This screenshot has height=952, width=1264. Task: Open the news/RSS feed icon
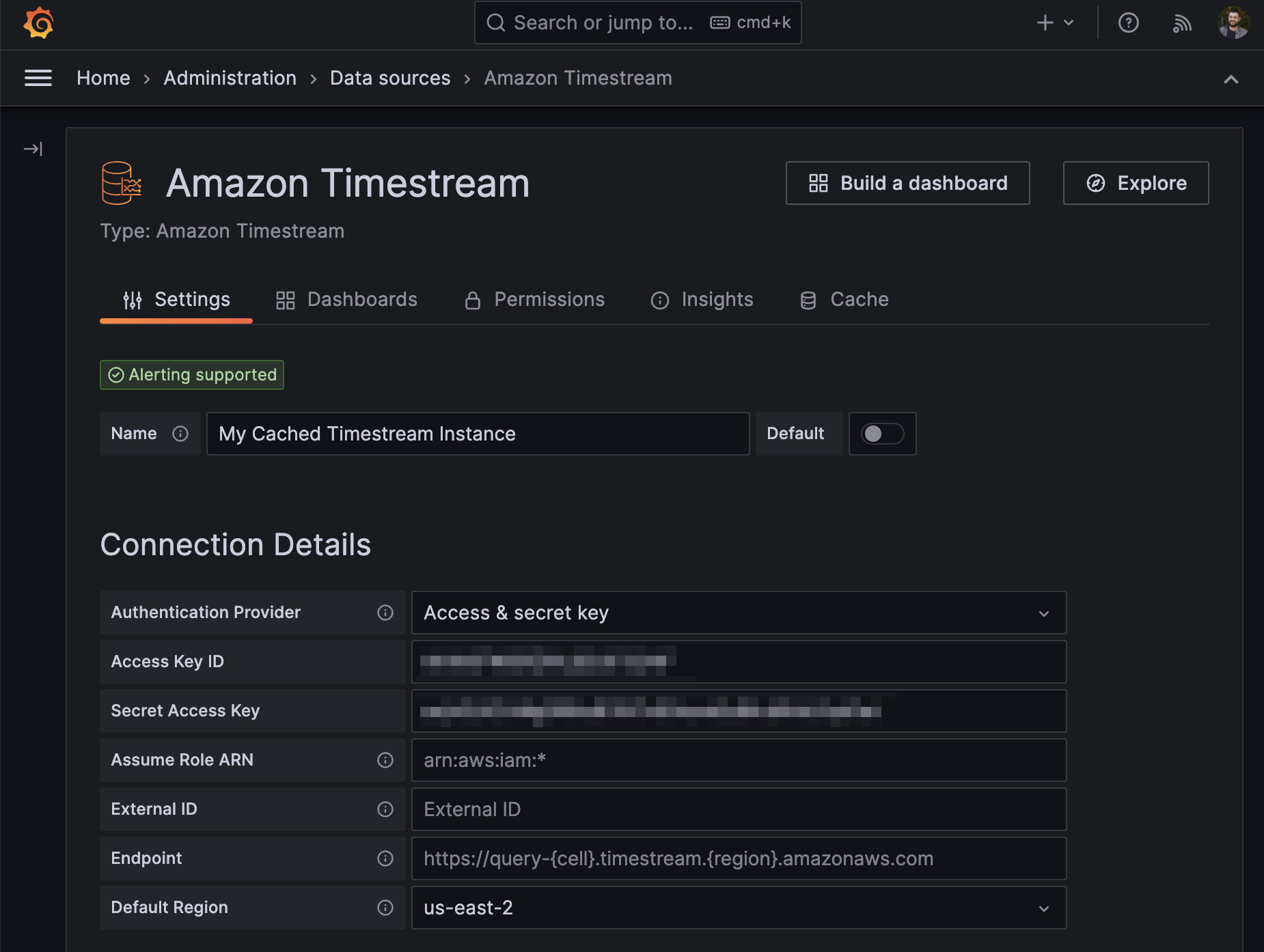coord(1183,23)
